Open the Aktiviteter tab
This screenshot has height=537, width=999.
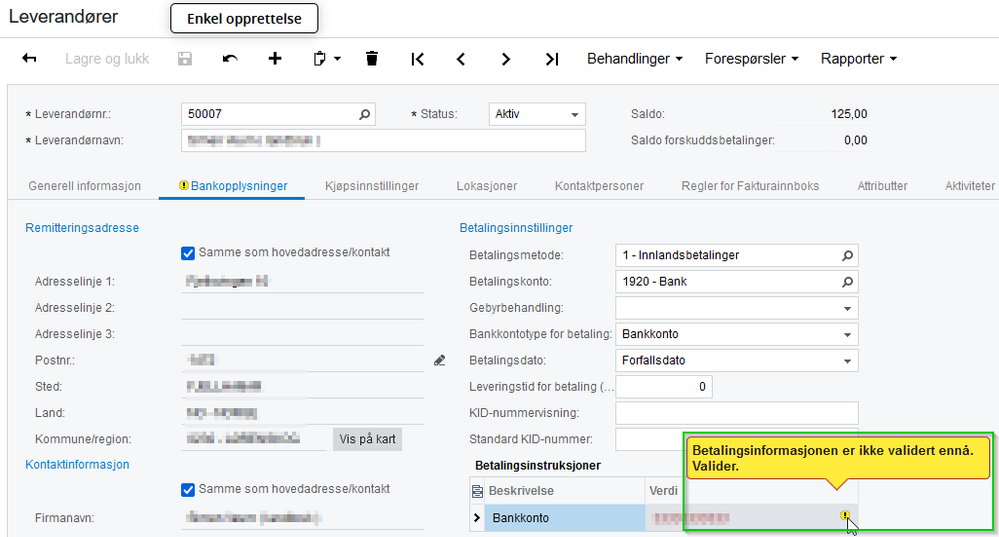tap(970, 186)
